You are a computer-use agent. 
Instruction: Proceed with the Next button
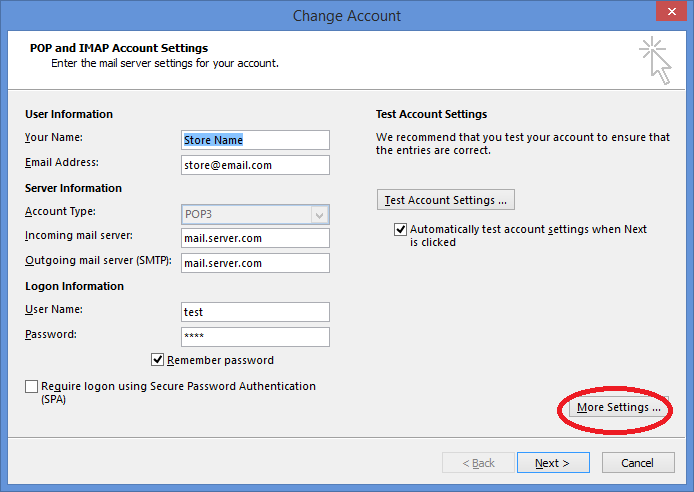pos(552,463)
